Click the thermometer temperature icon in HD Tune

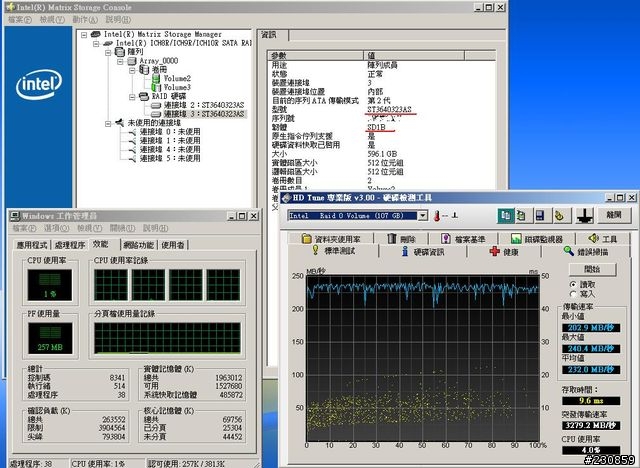pos(437,216)
